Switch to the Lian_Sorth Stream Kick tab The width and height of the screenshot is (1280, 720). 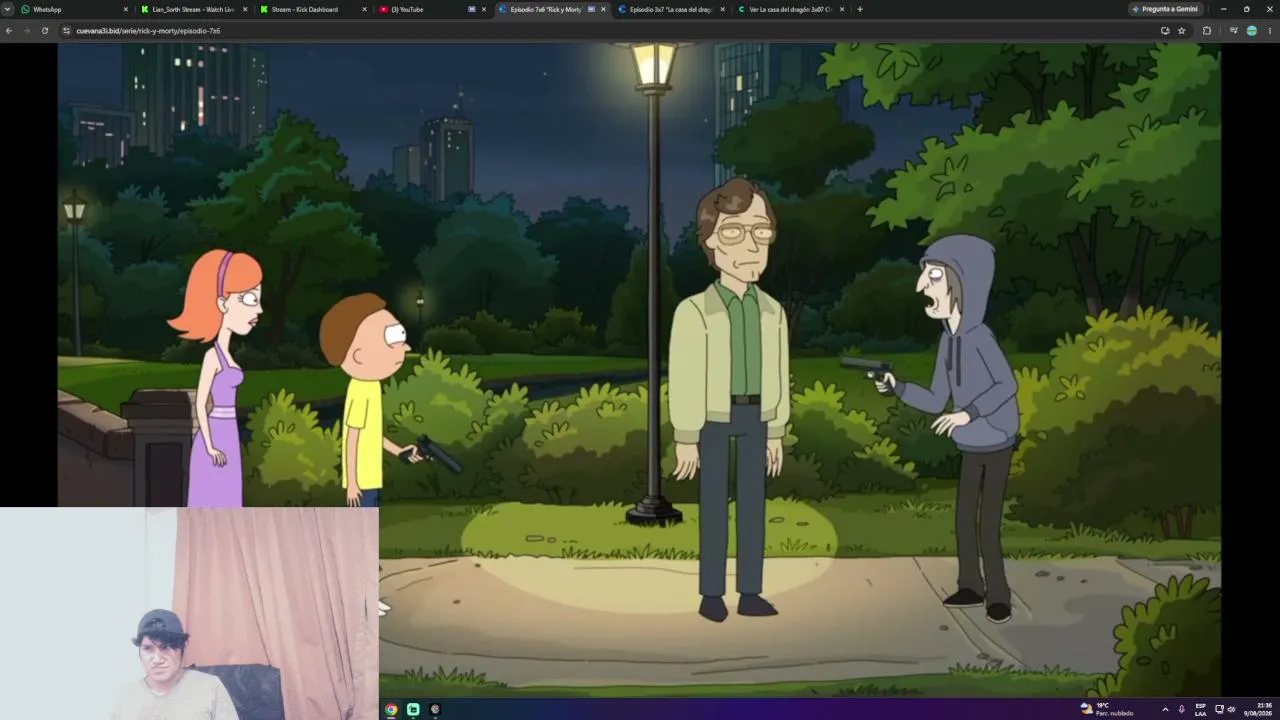click(x=194, y=9)
